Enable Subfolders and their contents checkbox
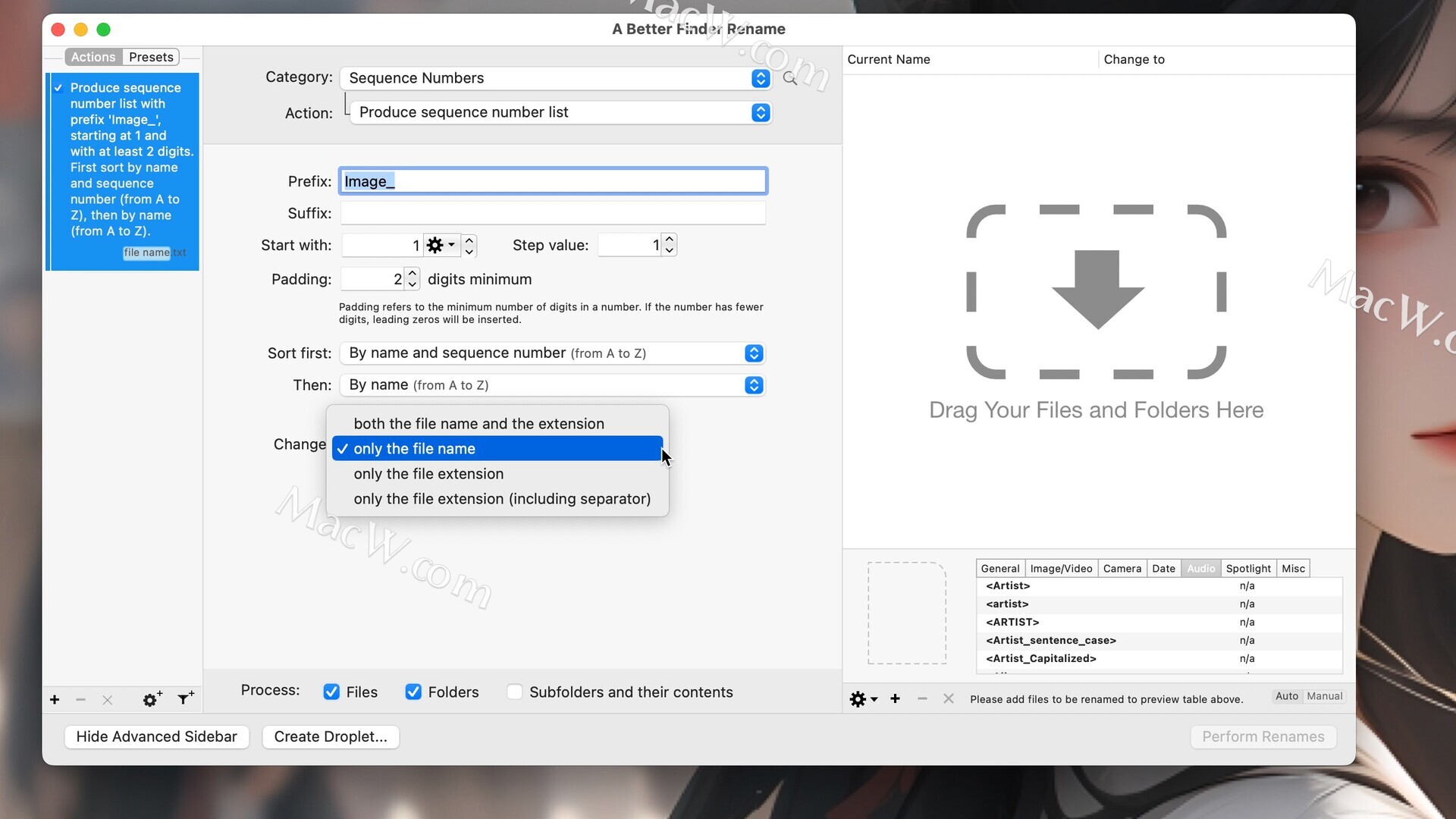Image resolution: width=1456 pixels, height=819 pixels. click(x=514, y=692)
